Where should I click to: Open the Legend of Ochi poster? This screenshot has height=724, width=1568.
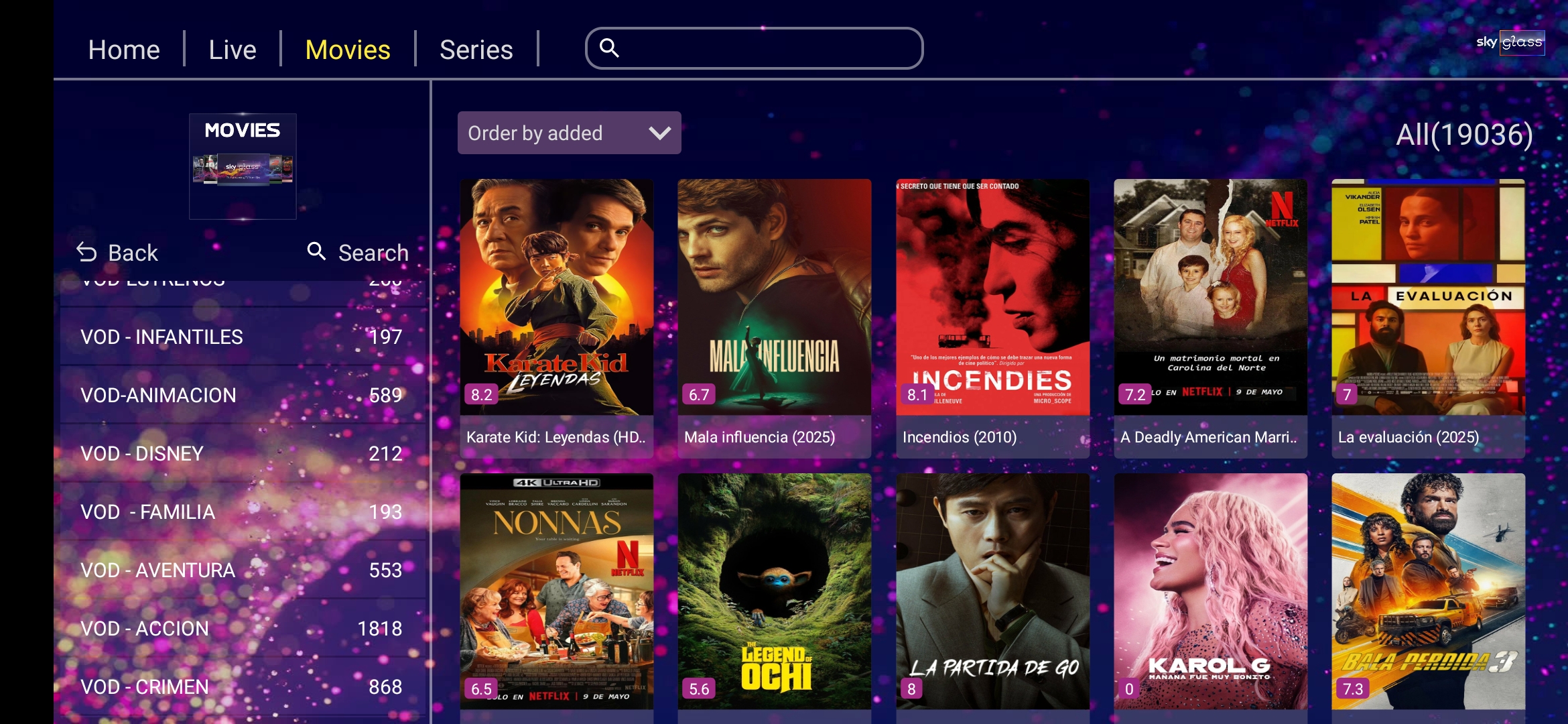[x=775, y=591]
